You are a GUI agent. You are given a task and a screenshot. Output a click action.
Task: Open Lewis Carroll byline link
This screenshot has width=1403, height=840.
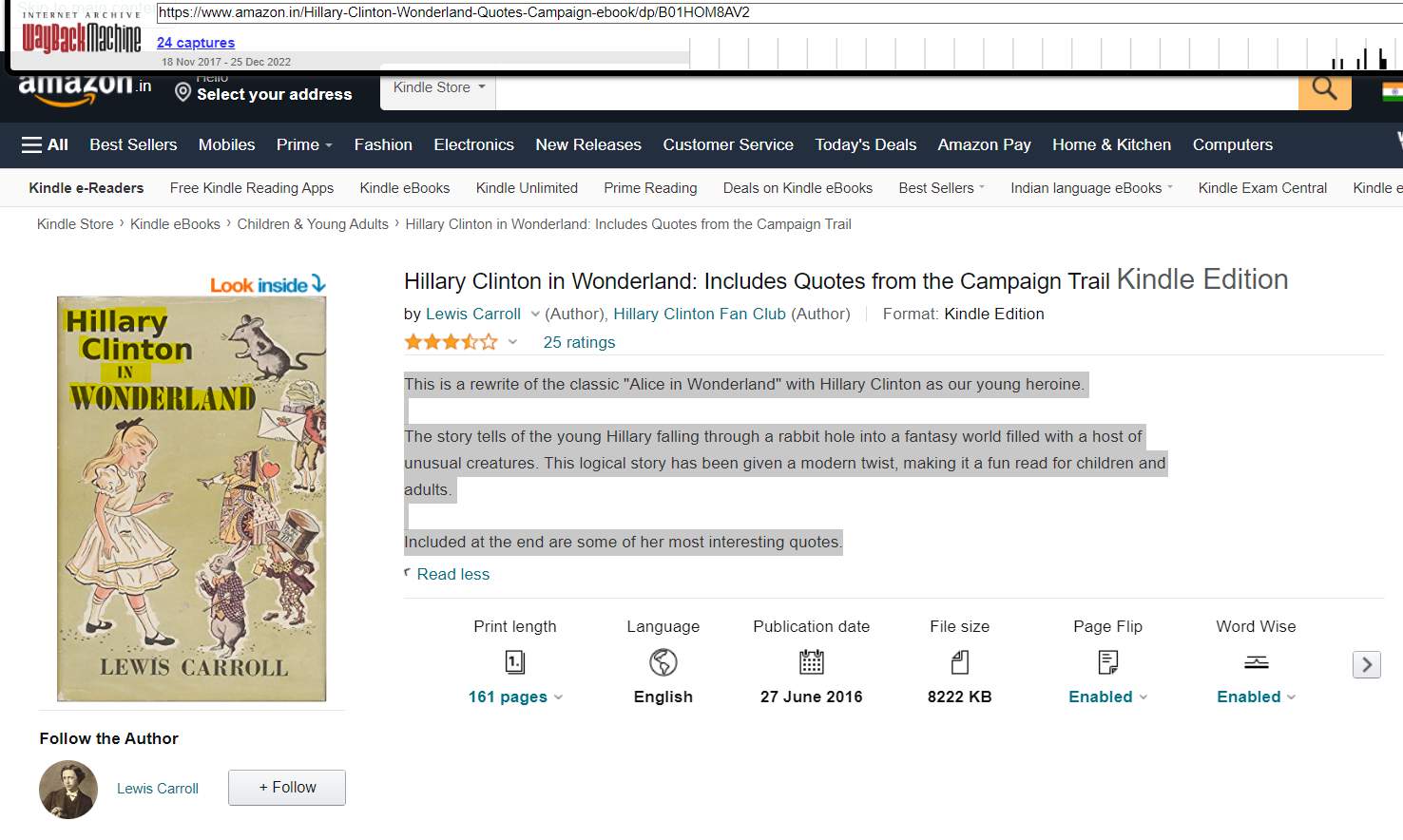[473, 315]
